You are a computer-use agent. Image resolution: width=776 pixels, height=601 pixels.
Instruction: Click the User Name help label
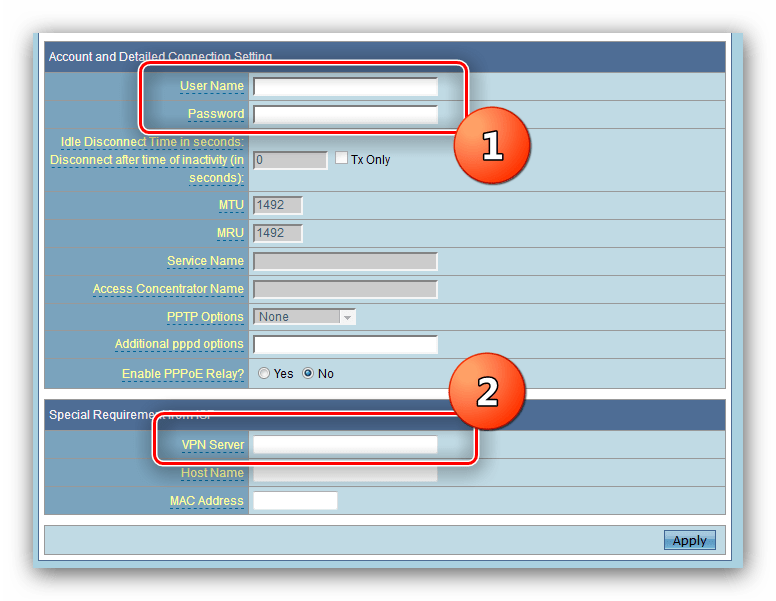coord(212,86)
